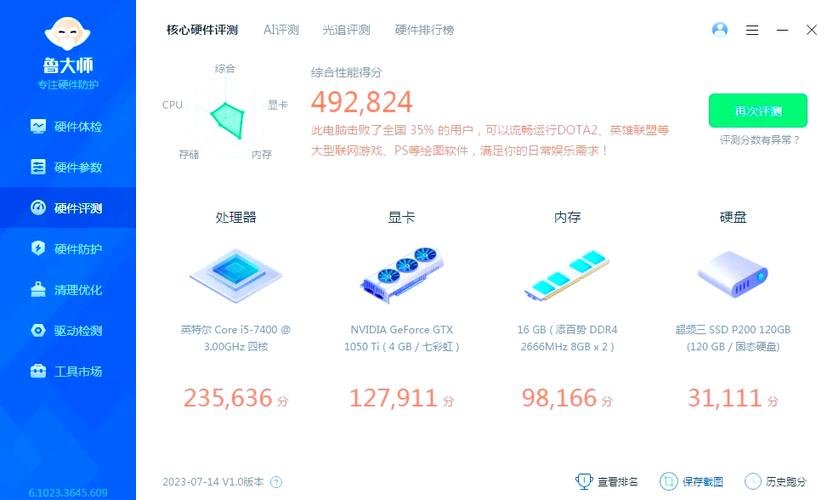The image size is (833, 500).
Task: Click the 保存截图 button
Action: click(x=691, y=481)
